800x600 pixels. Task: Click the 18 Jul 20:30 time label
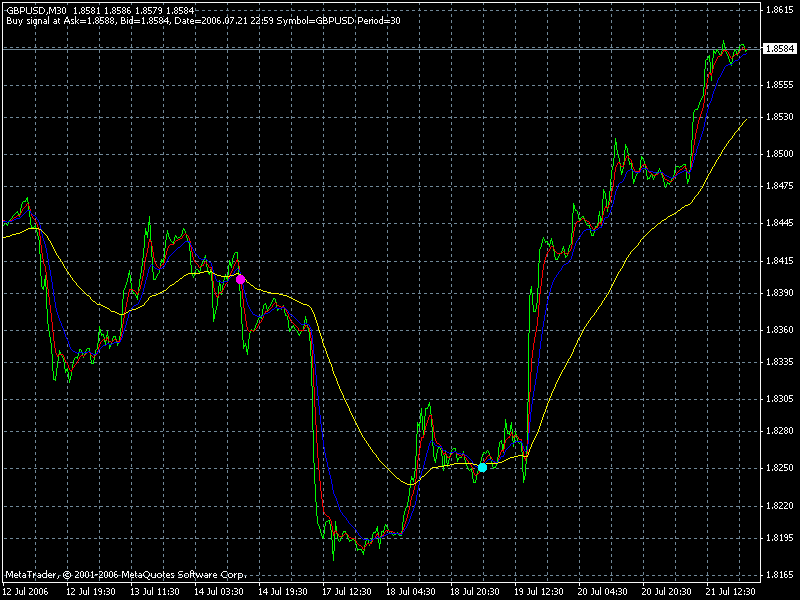[x=474, y=592]
